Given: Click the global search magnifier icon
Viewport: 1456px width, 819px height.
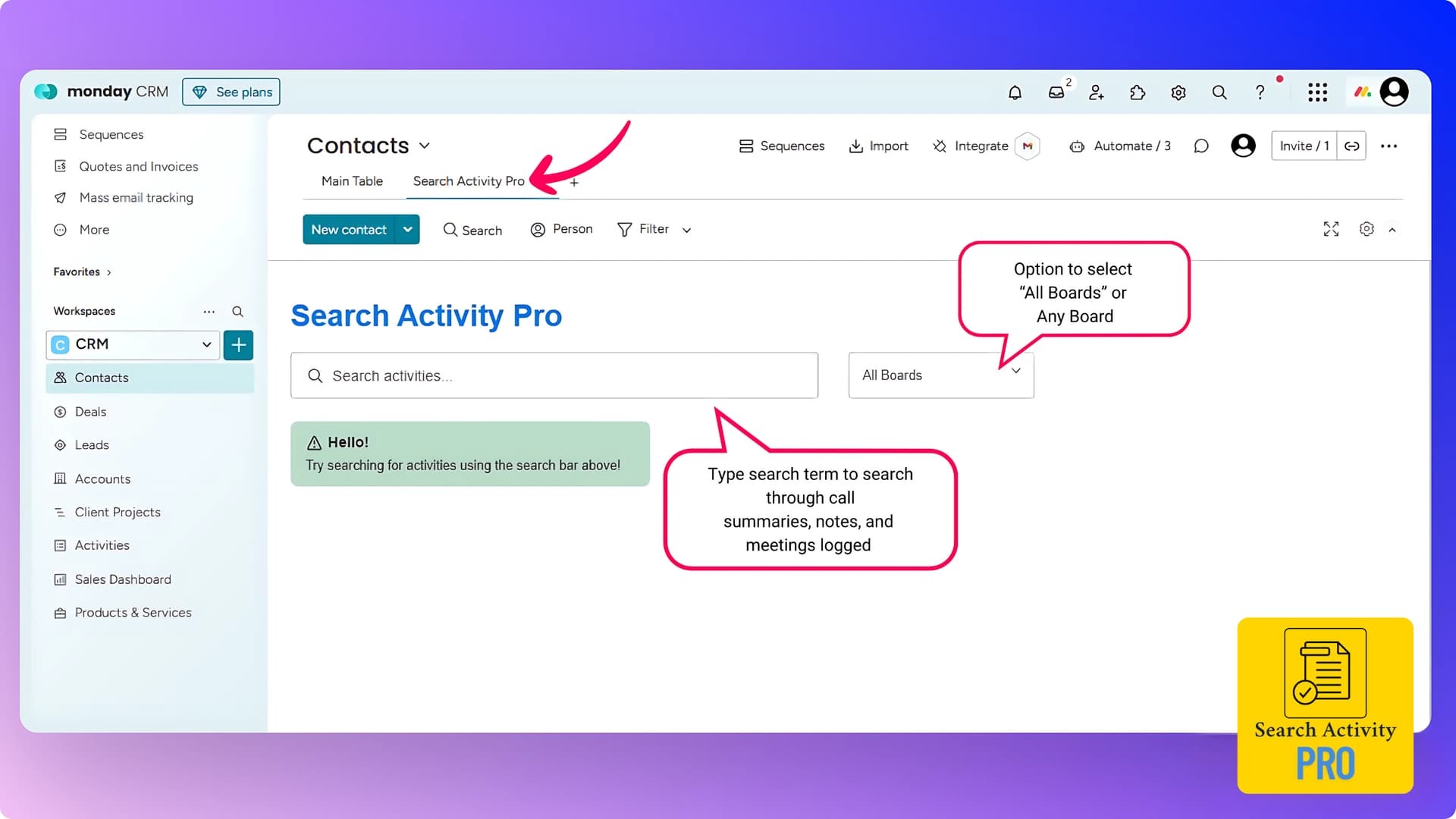Looking at the screenshot, I should coord(1219,93).
